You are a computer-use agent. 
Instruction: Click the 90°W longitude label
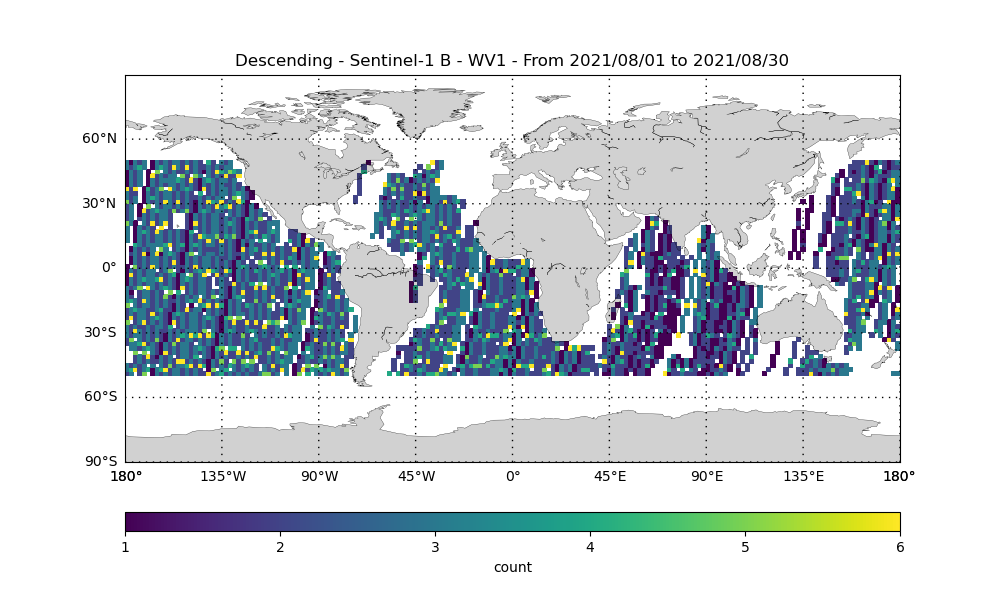coord(320,476)
